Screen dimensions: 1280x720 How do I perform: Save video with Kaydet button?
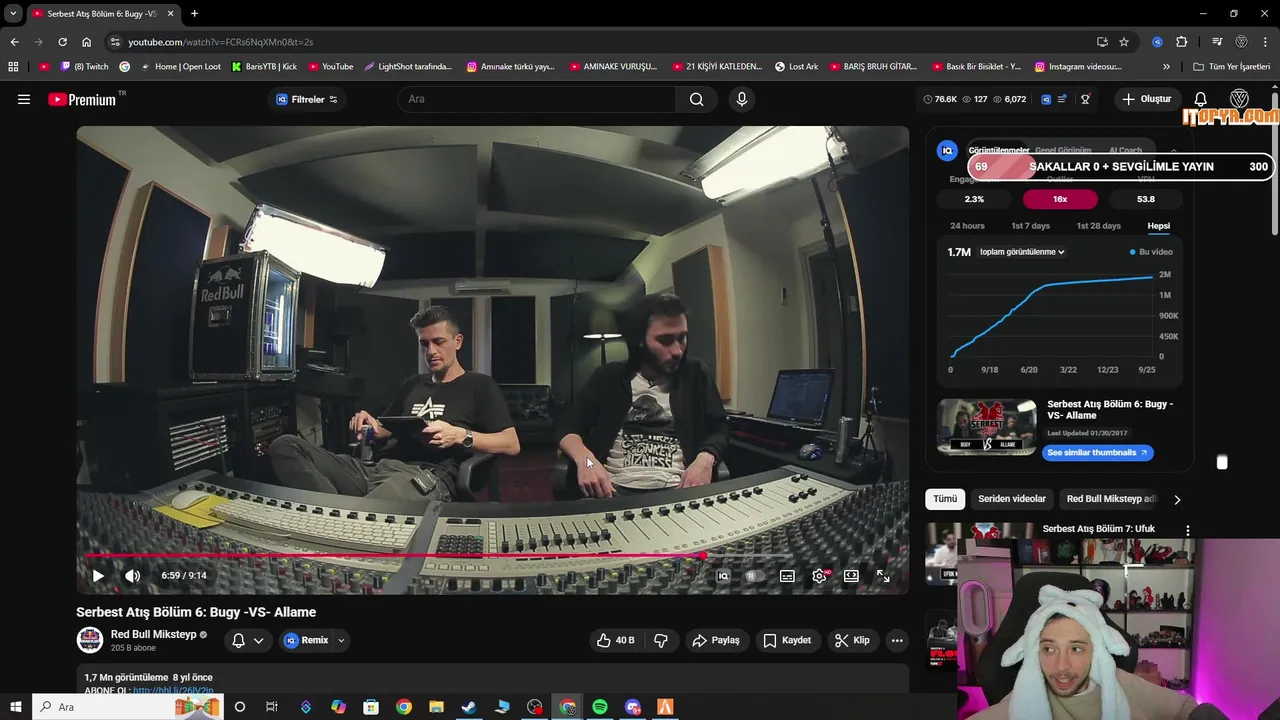(x=787, y=640)
